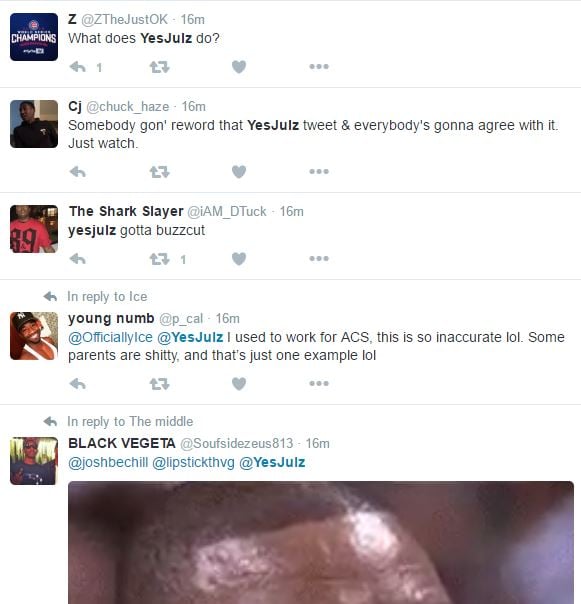Open the @lipstickthvg mention link
This screenshot has width=581, height=604.
[x=193, y=463]
